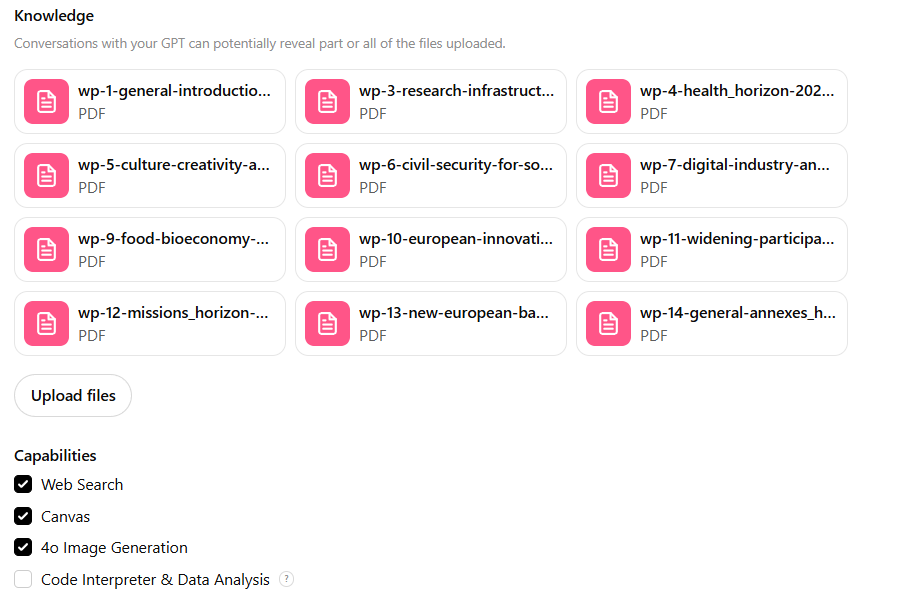Viewport: 903px width, 605px height.
Task: Click the wp-11-widening-participation PDF file icon
Action: pyautogui.click(x=608, y=249)
